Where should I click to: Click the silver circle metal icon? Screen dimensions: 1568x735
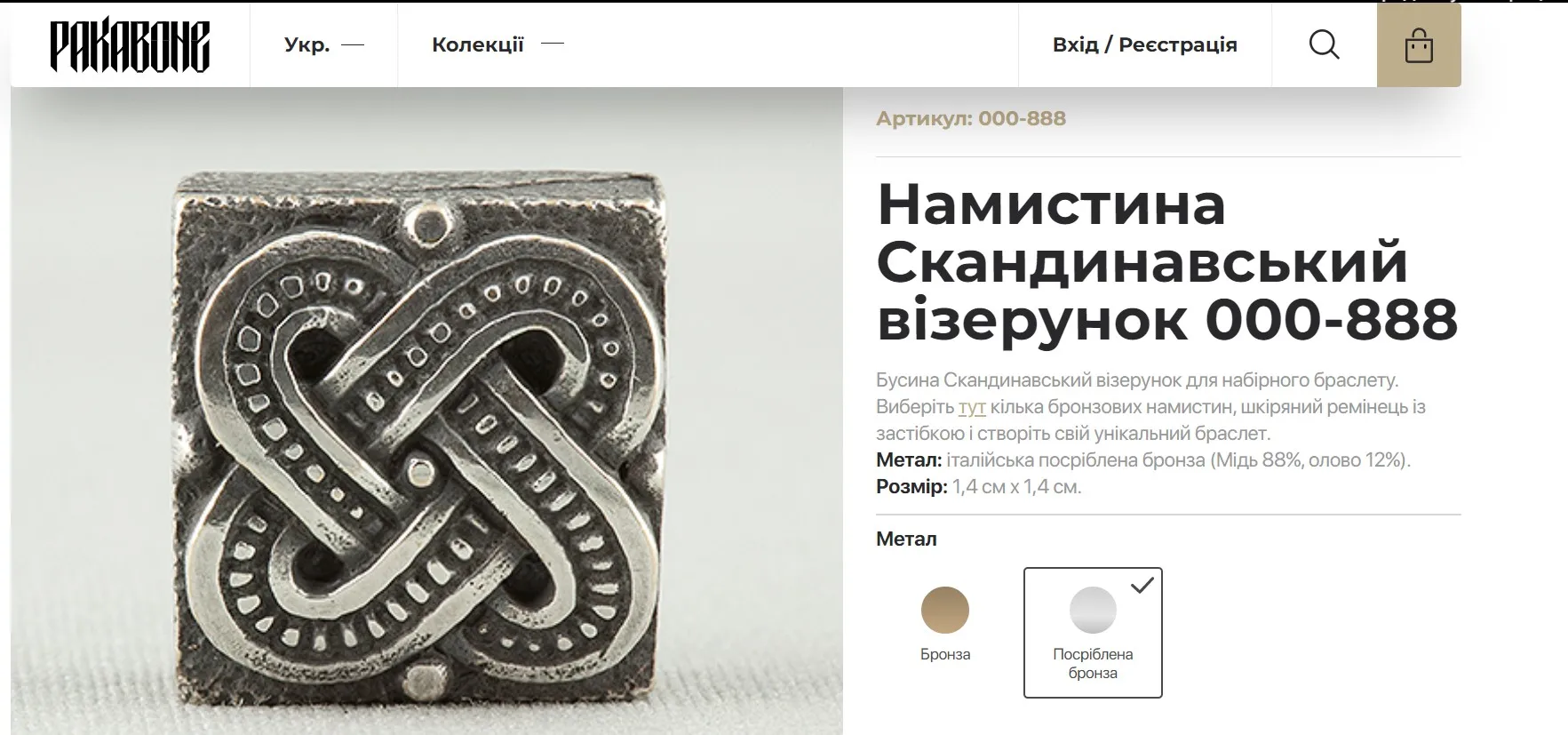coord(1093,611)
